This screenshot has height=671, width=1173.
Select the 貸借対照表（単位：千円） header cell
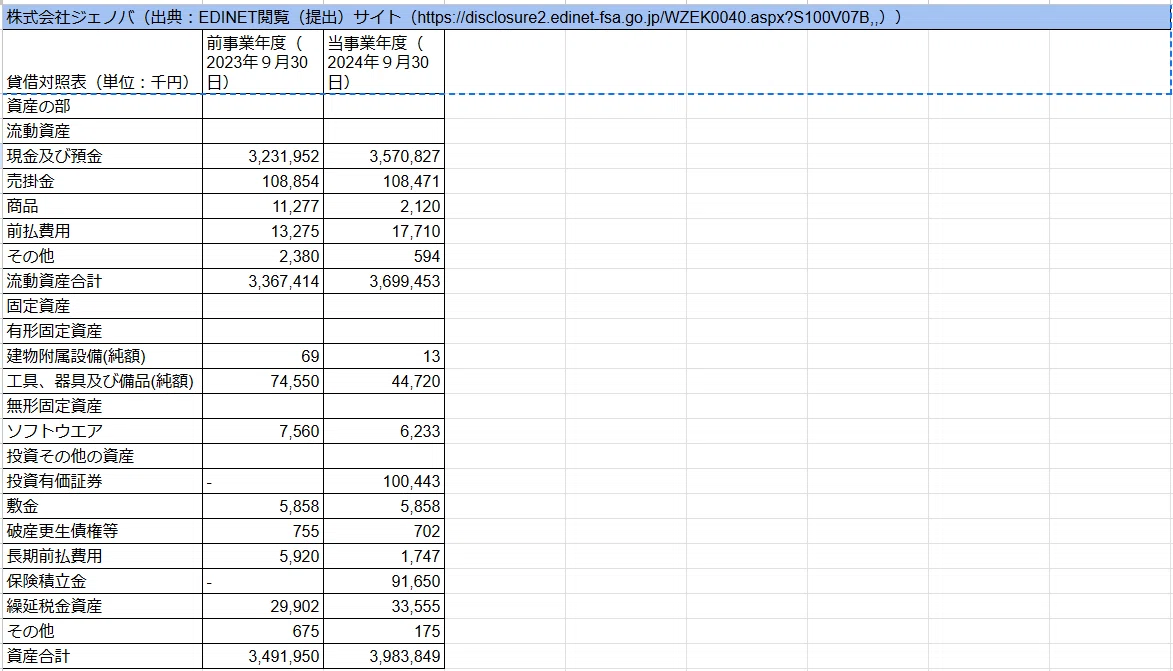[x=102, y=62]
